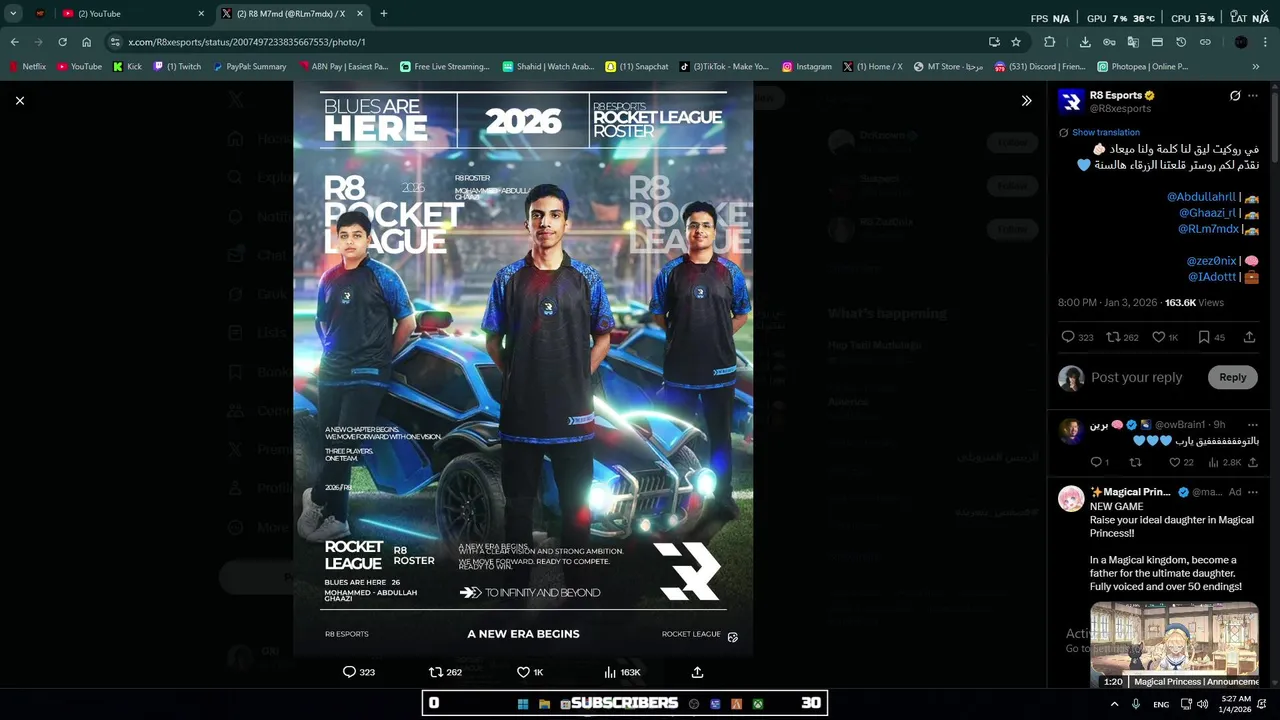1280x720 pixels.
Task: Like the post via heart with 1K in panel
Action: coord(1158,337)
